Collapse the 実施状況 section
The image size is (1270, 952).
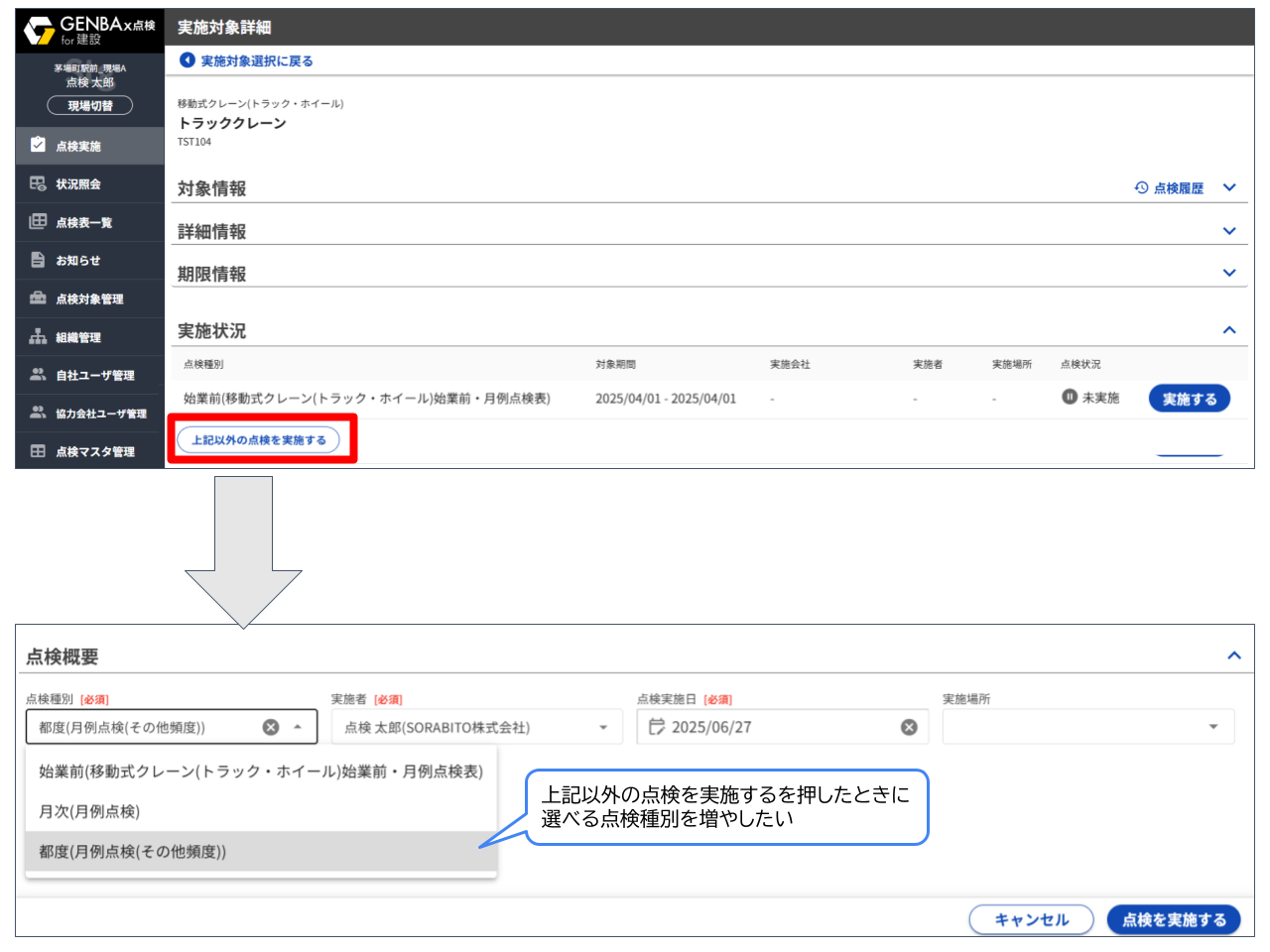pyautogui.click(x=1229, y=330)
